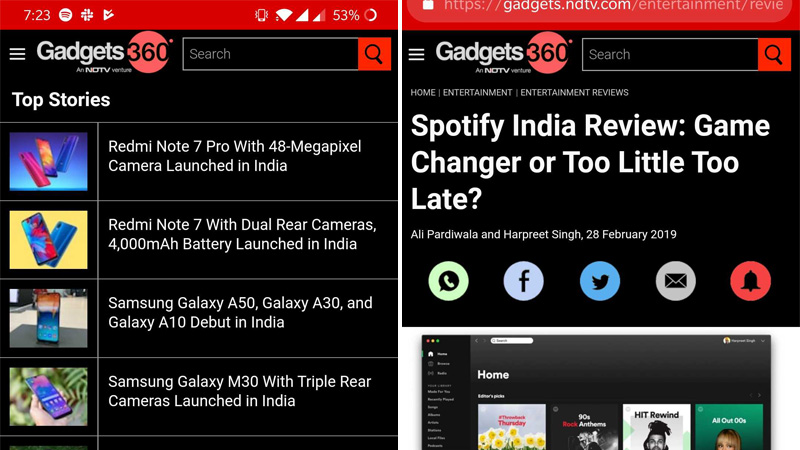Click the author and date byline
Image resolution: width=800 pixels, height=450 pixels.
(x=543, y=235)
